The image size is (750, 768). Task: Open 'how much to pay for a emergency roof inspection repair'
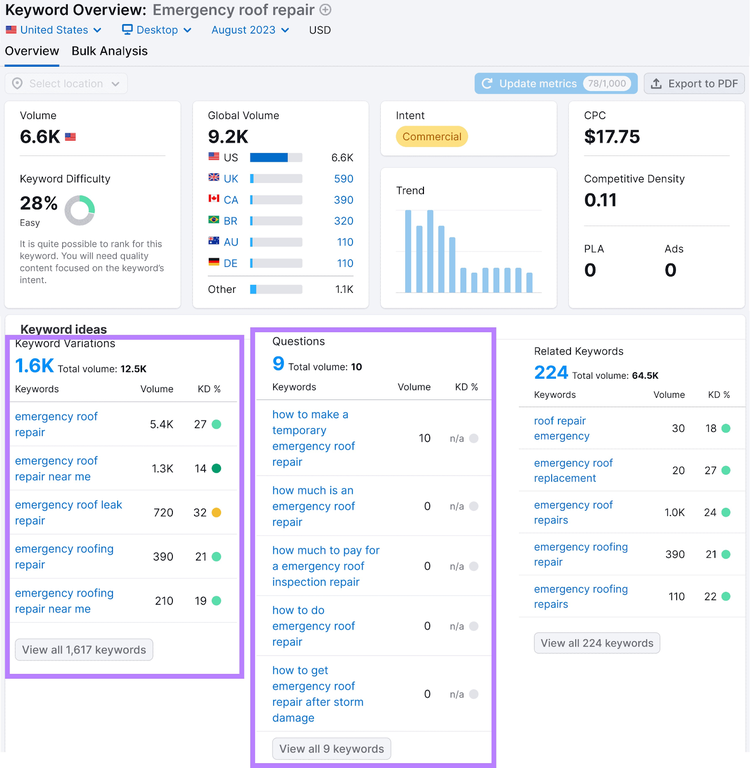click(x=326, y=566)
